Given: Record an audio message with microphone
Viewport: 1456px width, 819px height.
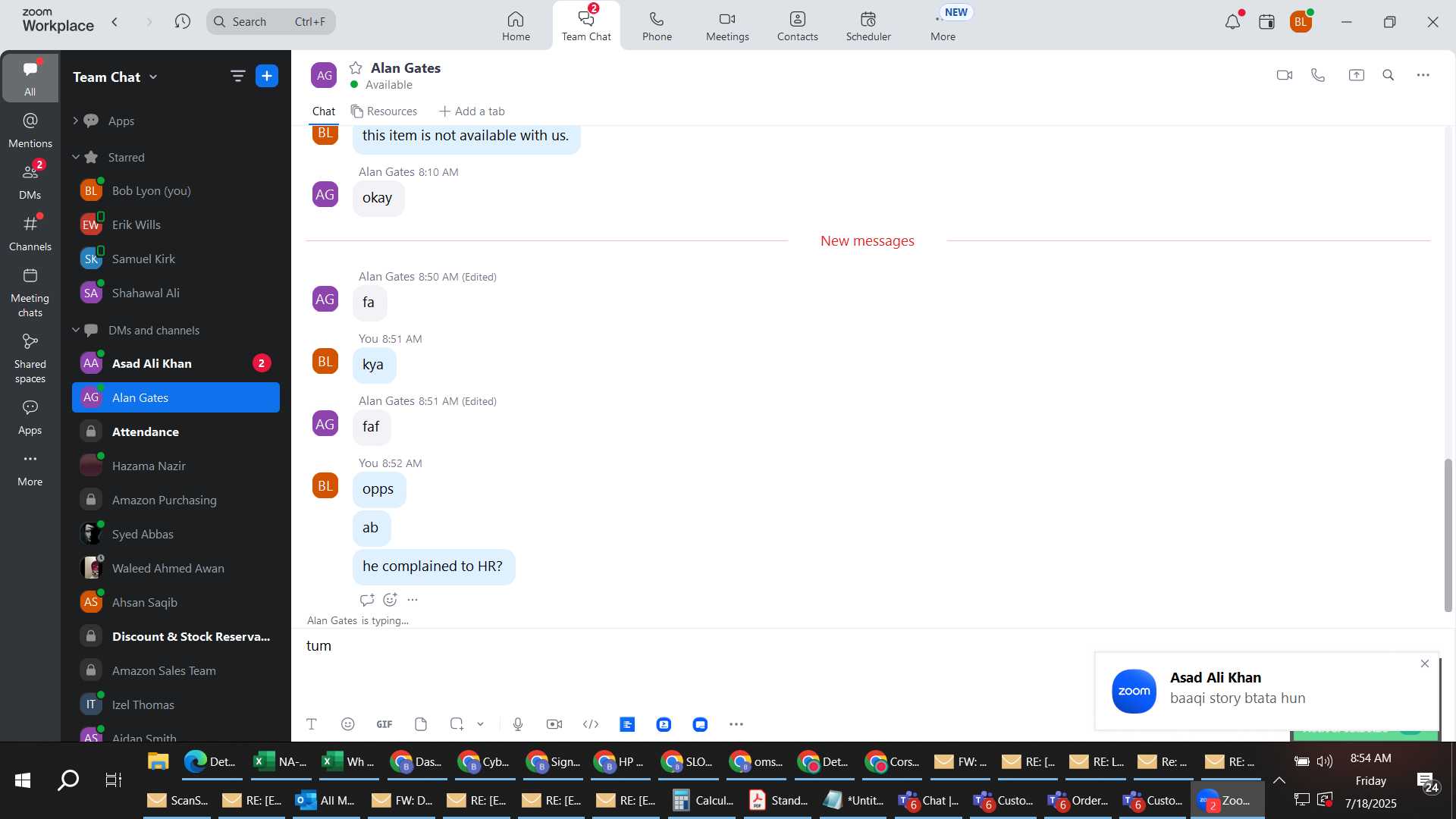Looking at the screenshot, I should pos(518,724).
